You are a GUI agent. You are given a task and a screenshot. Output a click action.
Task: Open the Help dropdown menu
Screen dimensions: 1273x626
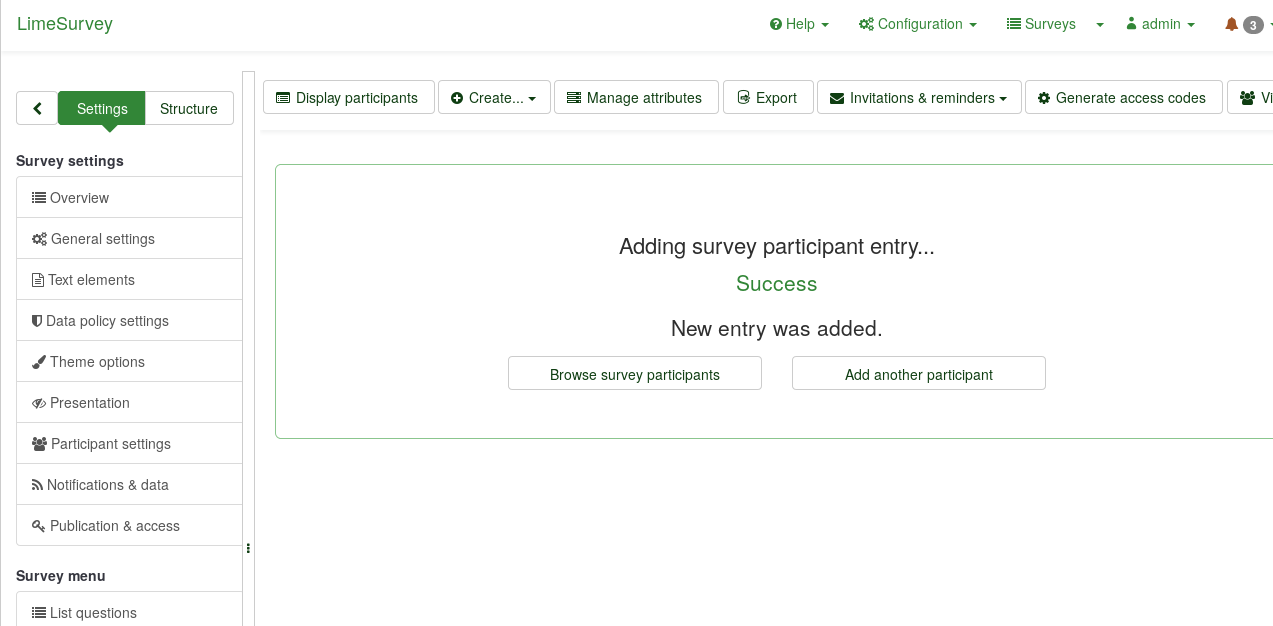coord(799,24)
